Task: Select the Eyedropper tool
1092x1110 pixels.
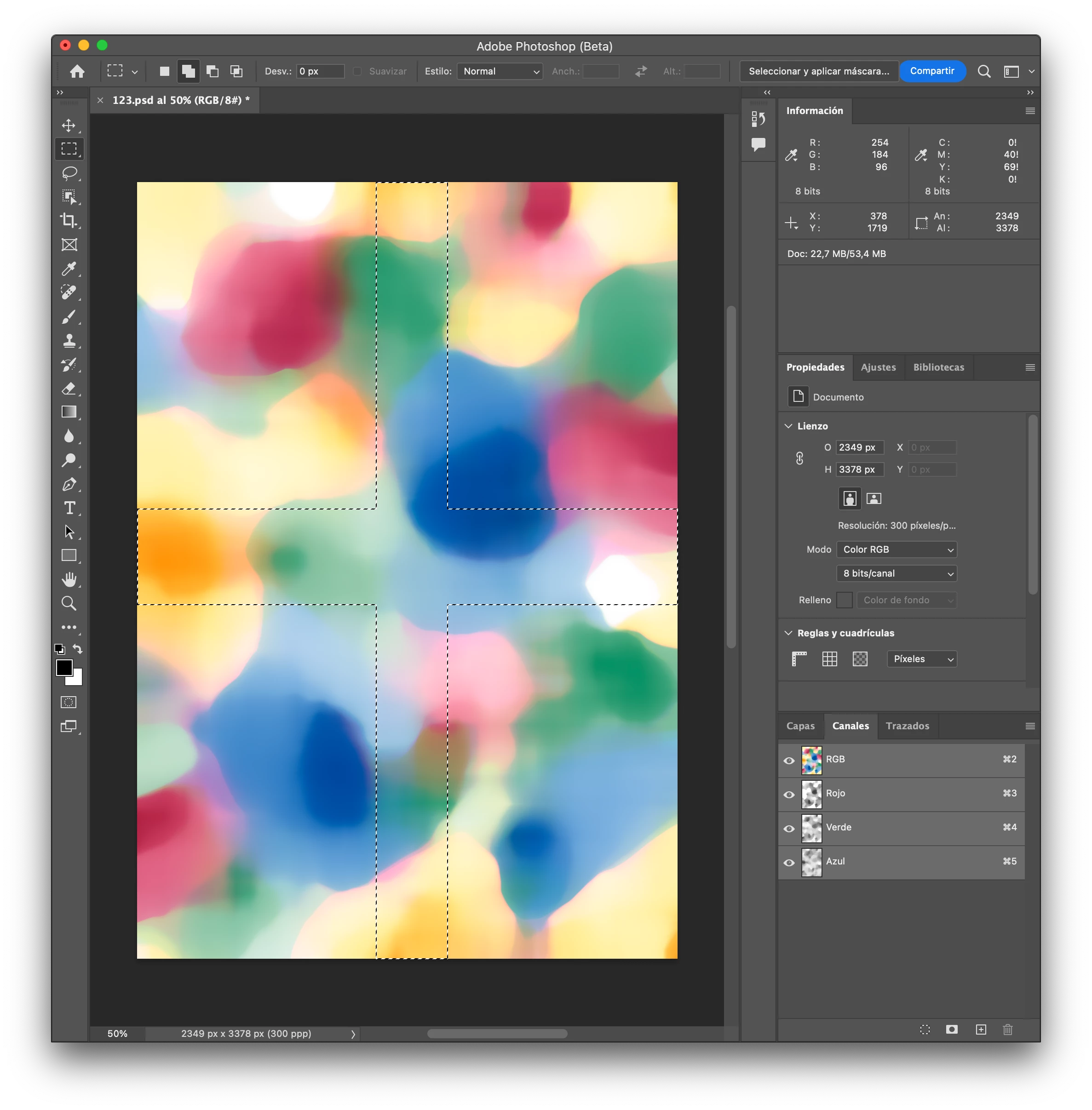Action: [69, 269]
